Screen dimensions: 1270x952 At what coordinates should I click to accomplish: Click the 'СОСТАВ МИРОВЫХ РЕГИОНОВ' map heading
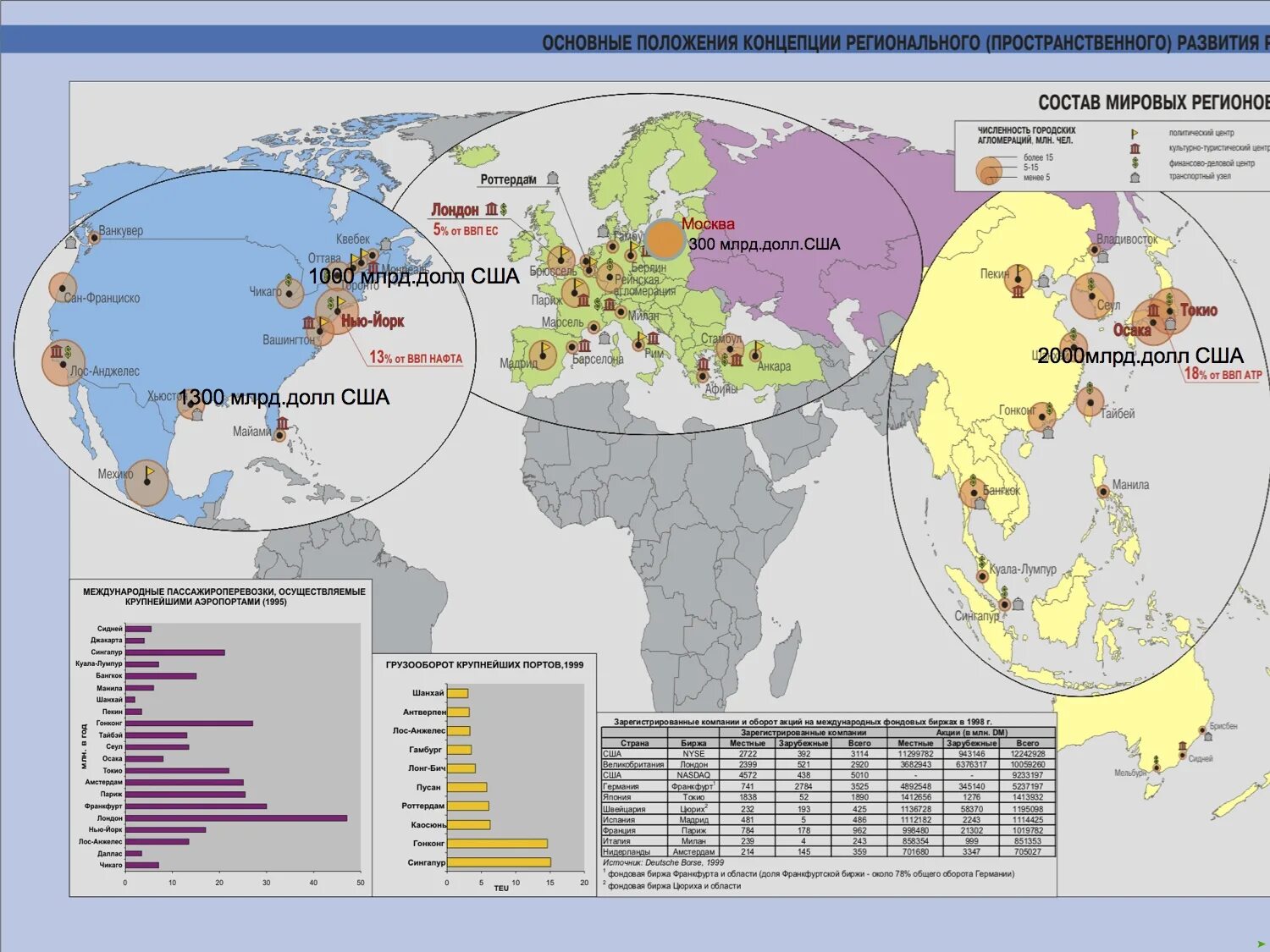(1154, 102)
